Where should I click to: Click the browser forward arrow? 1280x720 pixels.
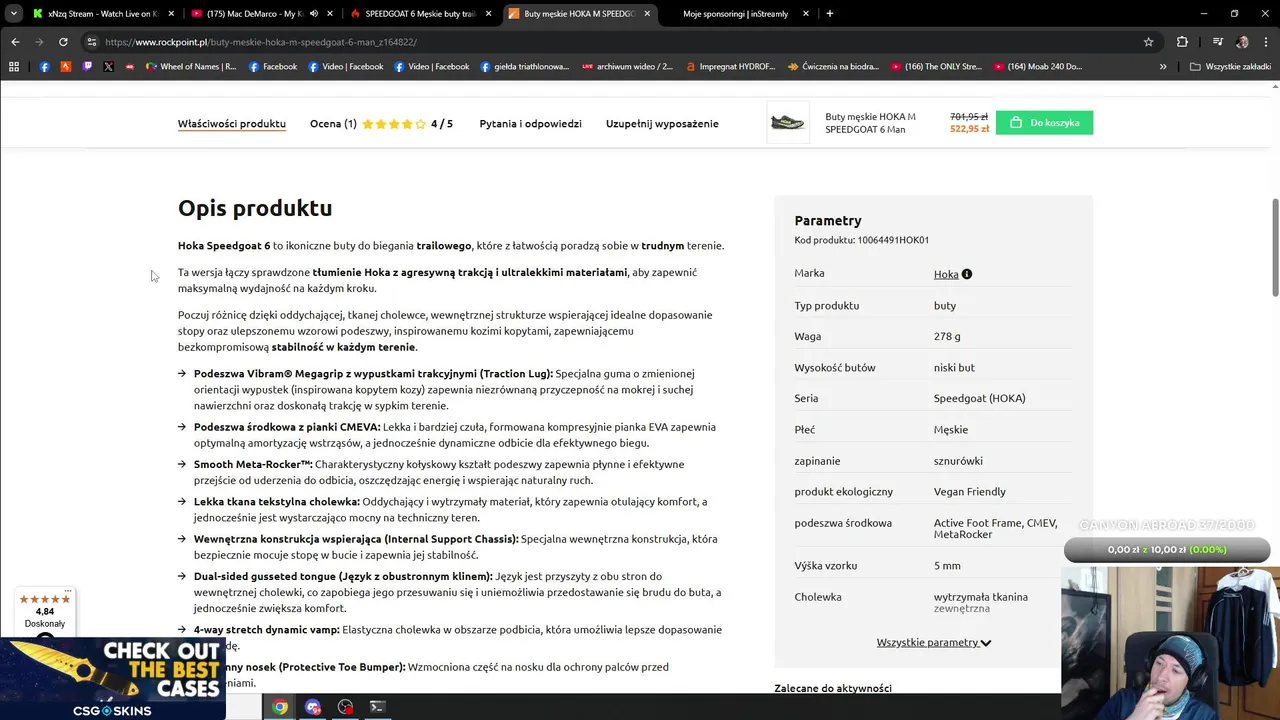coord(39,42)
